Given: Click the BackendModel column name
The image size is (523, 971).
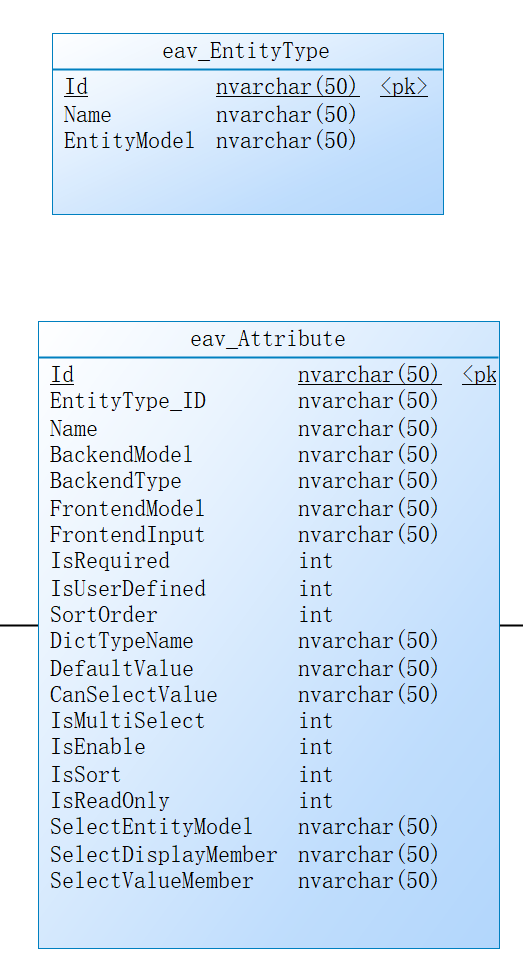Looking at the screenshot, I should point(121,455).
